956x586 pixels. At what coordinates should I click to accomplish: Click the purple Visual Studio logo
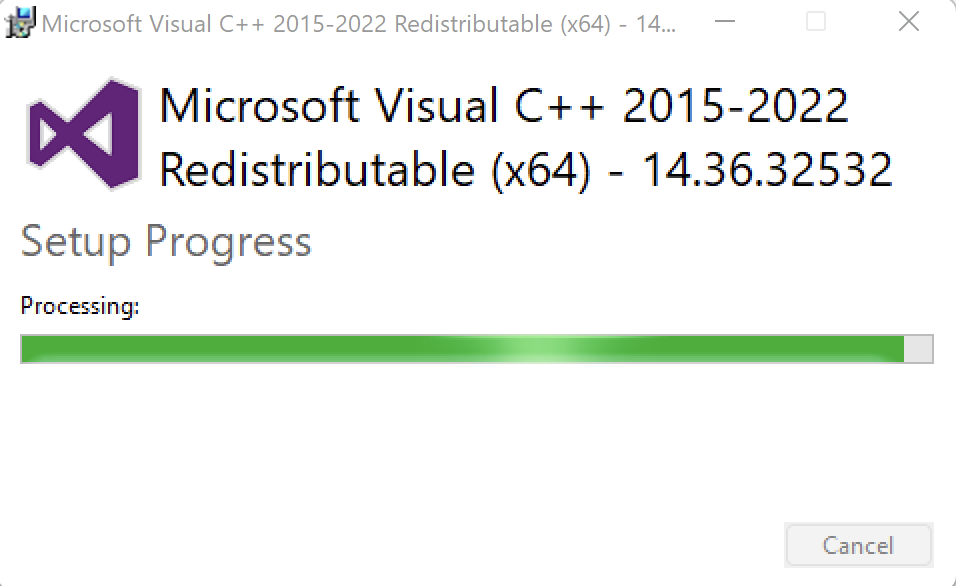pyautogui.click(x=83, y=133)
